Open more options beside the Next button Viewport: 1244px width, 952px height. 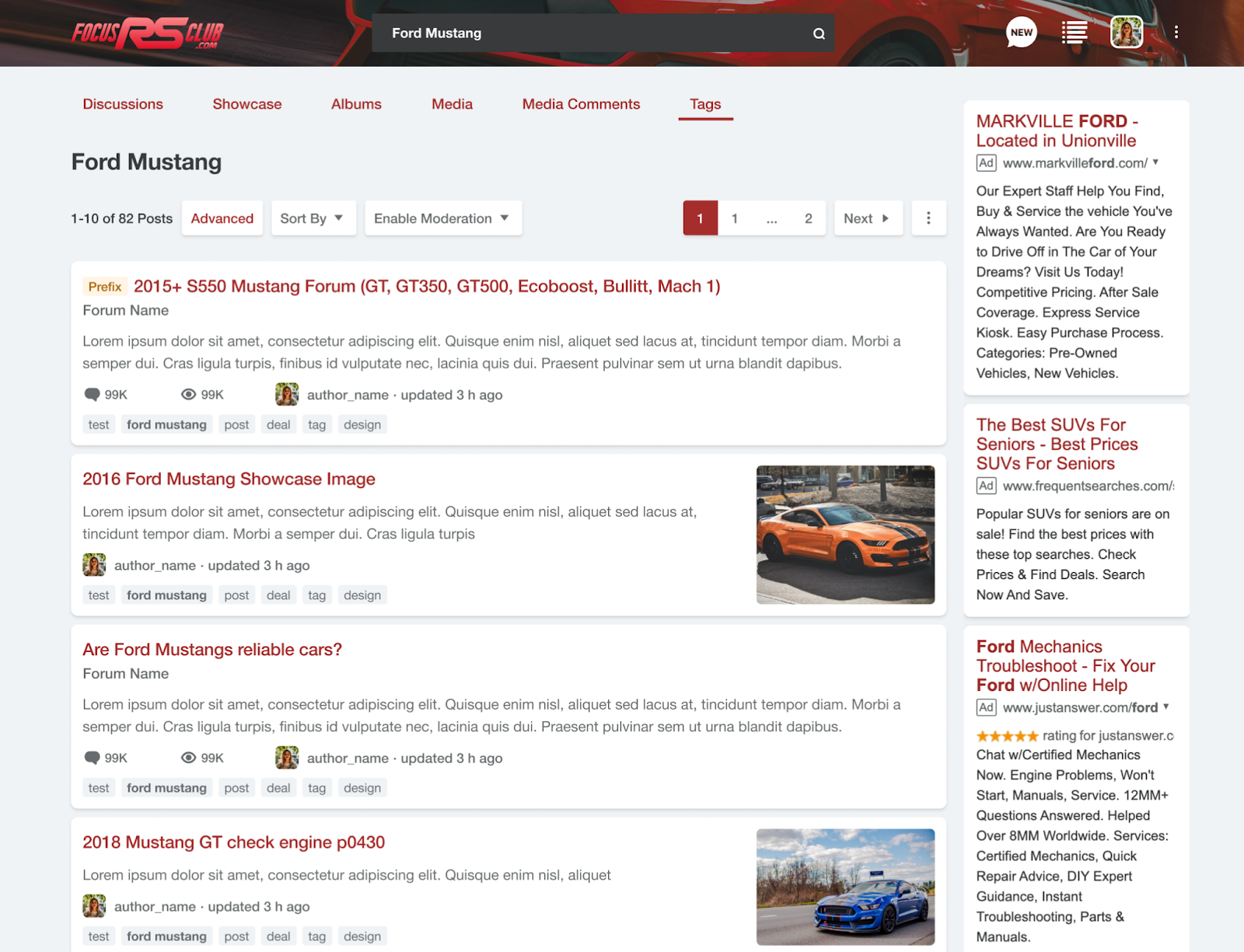(x=928, y=218)
